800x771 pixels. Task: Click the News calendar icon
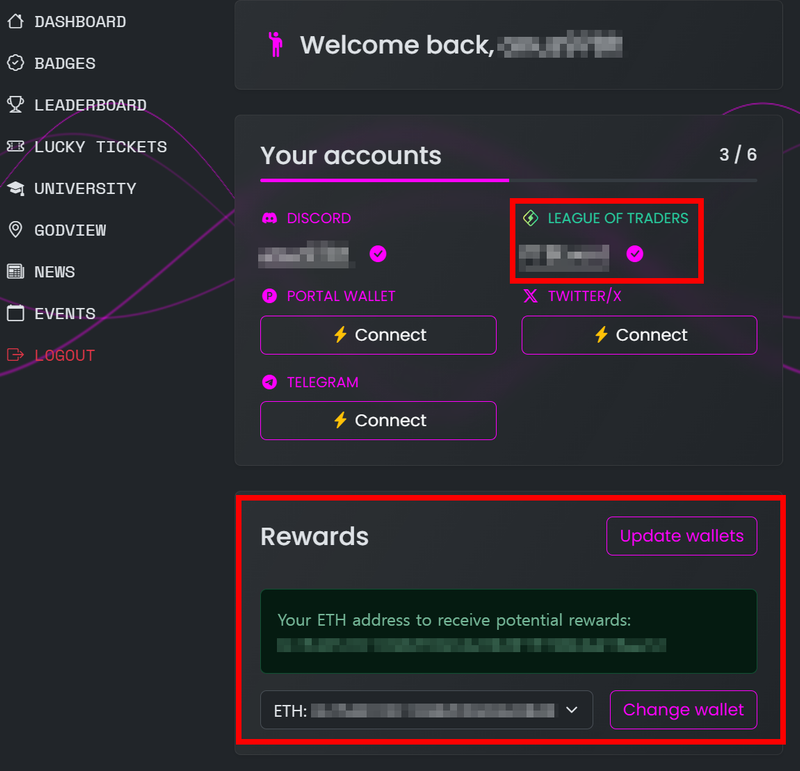[16, 271]
